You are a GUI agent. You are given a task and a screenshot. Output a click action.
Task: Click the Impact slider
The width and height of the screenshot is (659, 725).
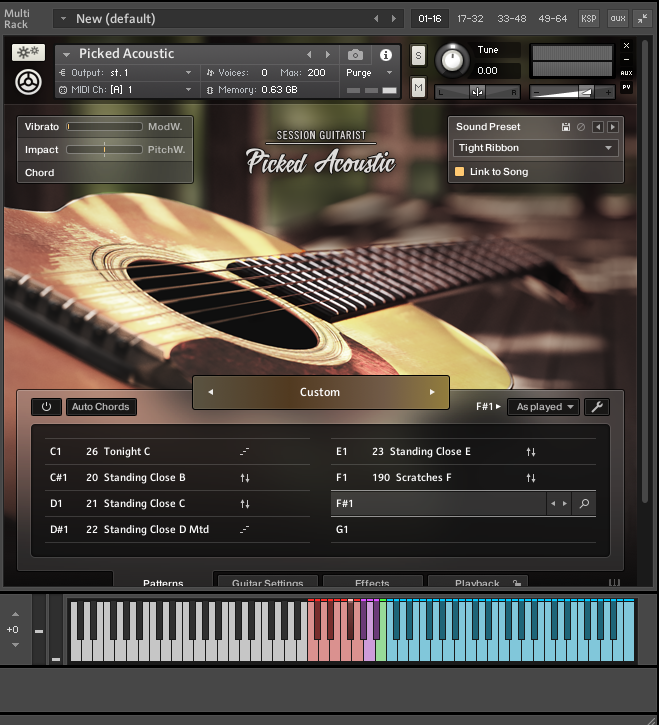(104, 149)
